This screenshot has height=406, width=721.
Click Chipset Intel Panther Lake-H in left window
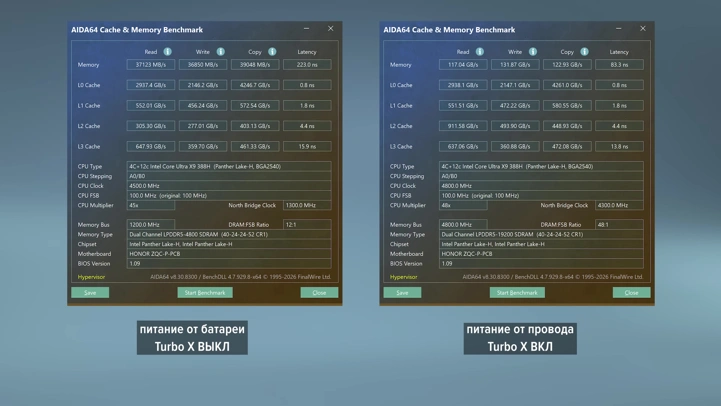pos(229,244)
